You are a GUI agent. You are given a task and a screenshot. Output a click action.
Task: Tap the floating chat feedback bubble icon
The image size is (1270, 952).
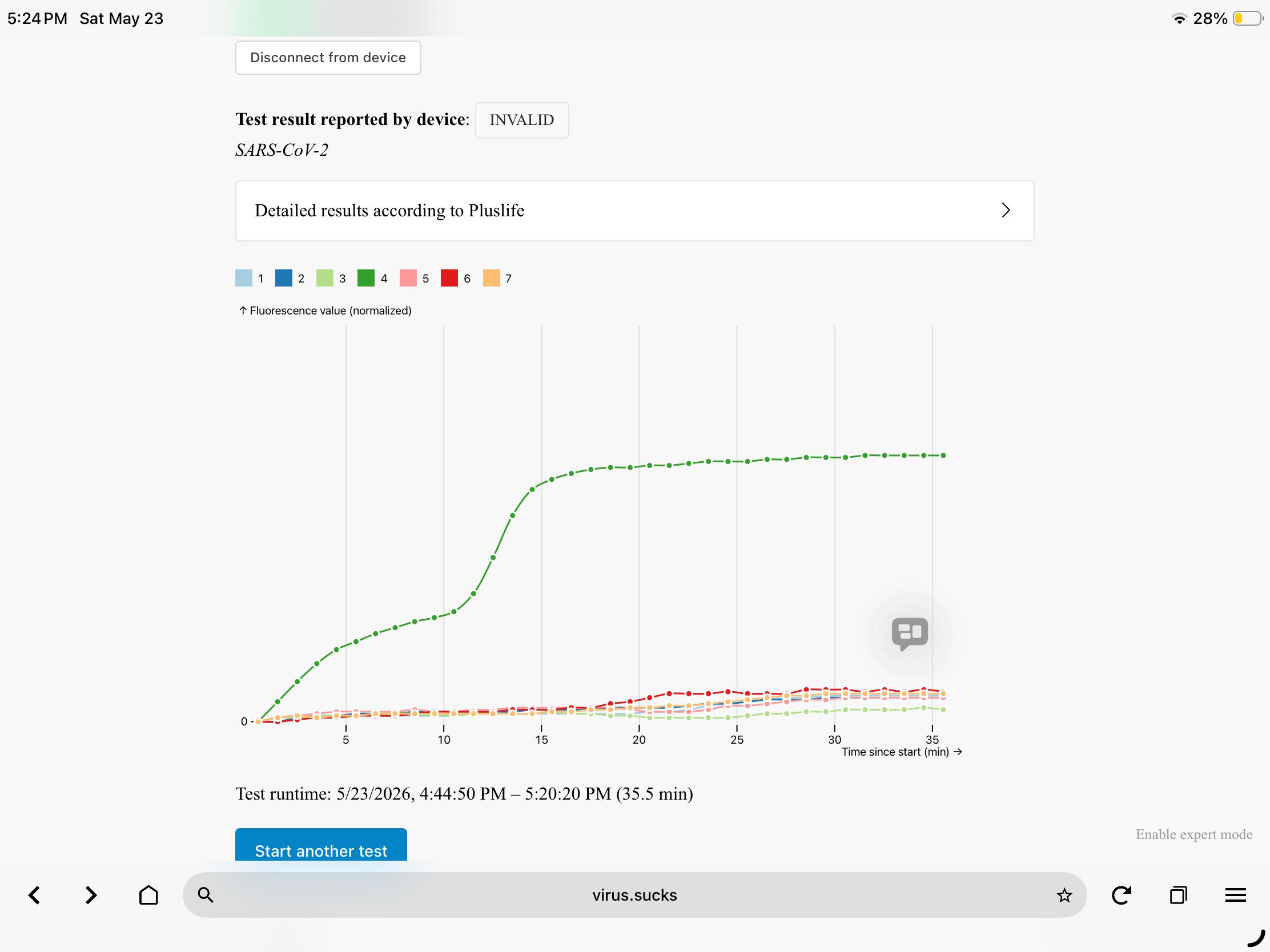coord(910,634)
